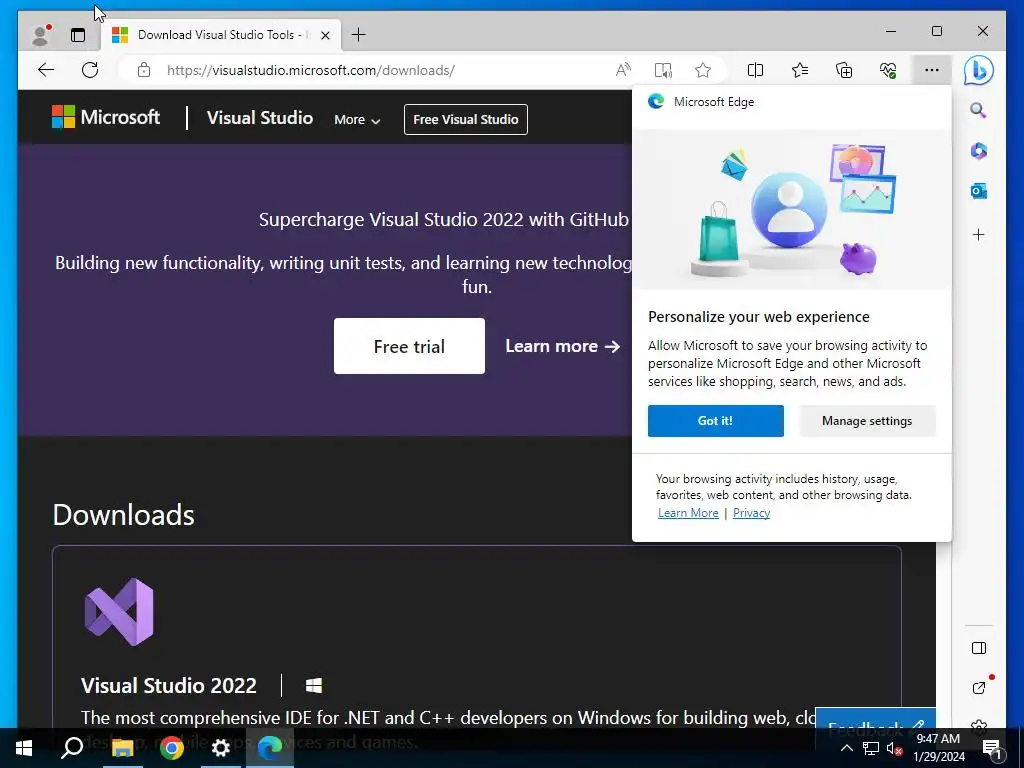Open the Learn More link in popup
Screen dimensions: 1024x768
tap(688, 513)
